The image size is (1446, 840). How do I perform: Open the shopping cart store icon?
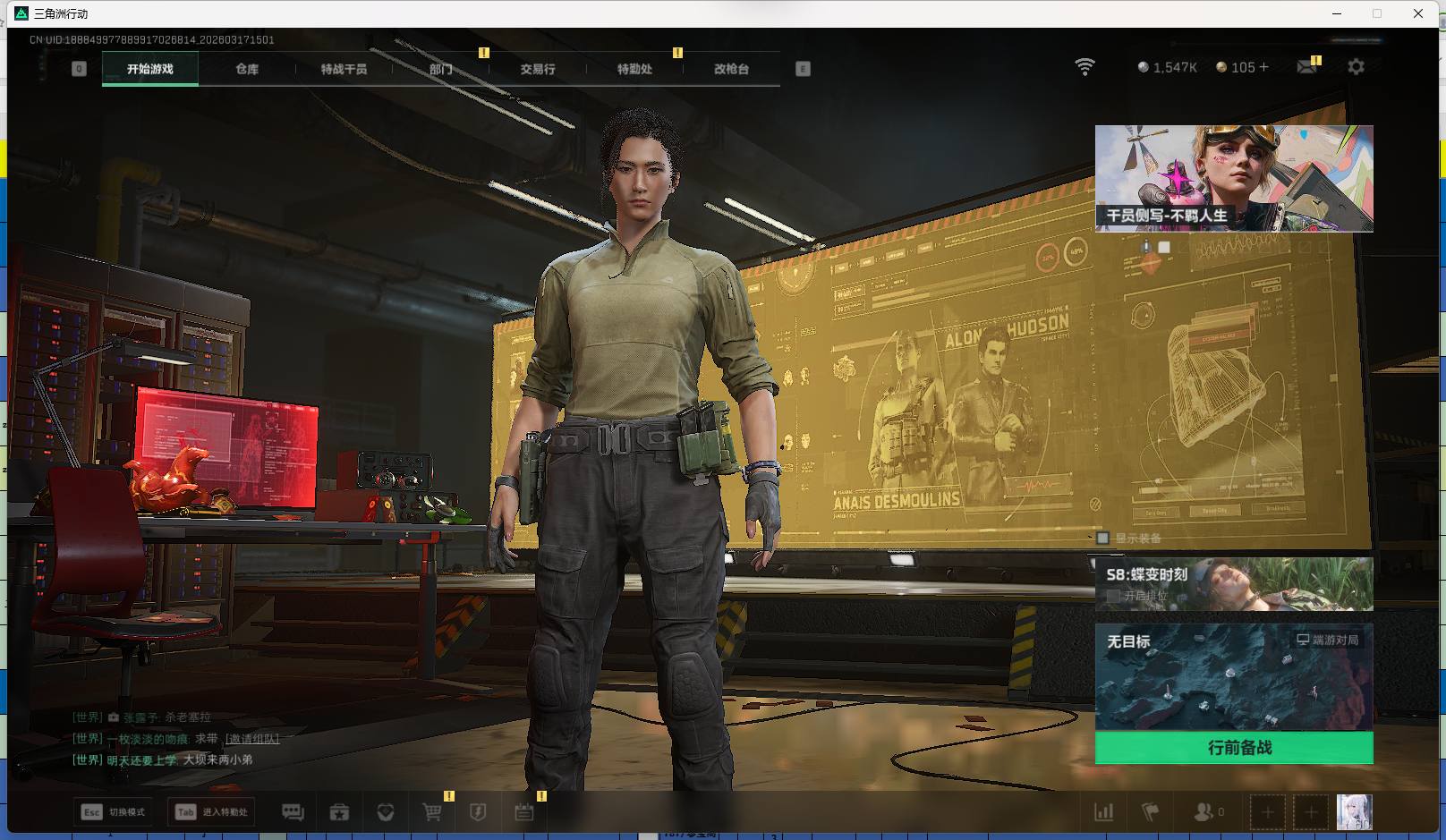(x=431, y=812)
